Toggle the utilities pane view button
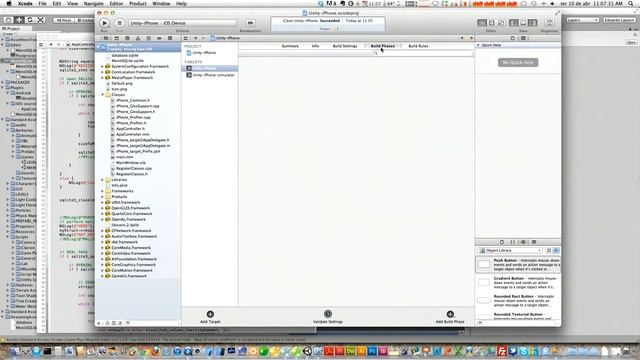Screen dimensions: 640x360 pyautogui.click(x=532, y=23)
